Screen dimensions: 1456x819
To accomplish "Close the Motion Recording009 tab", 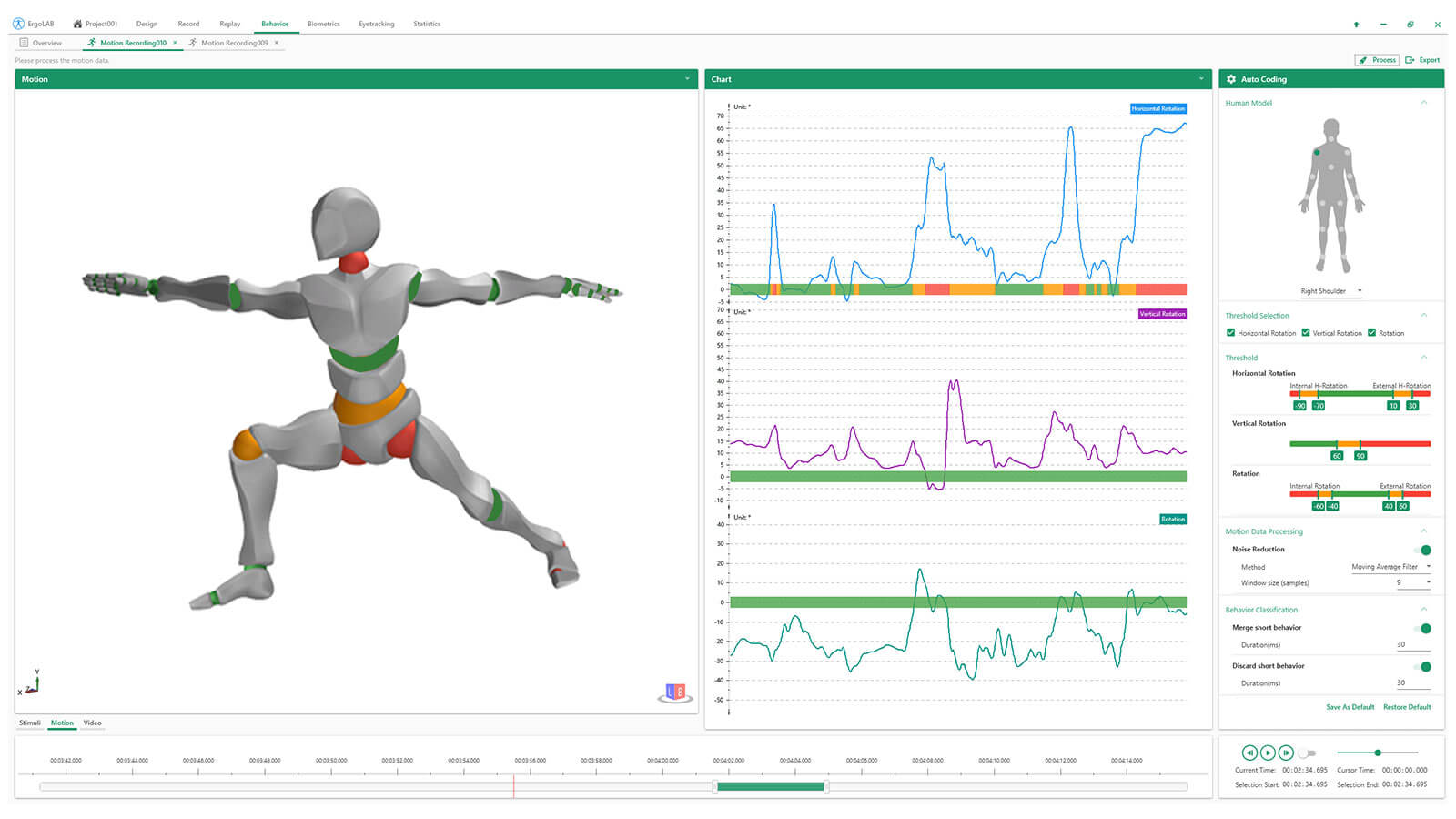I will pyautogui.click(x=277, y=43).
